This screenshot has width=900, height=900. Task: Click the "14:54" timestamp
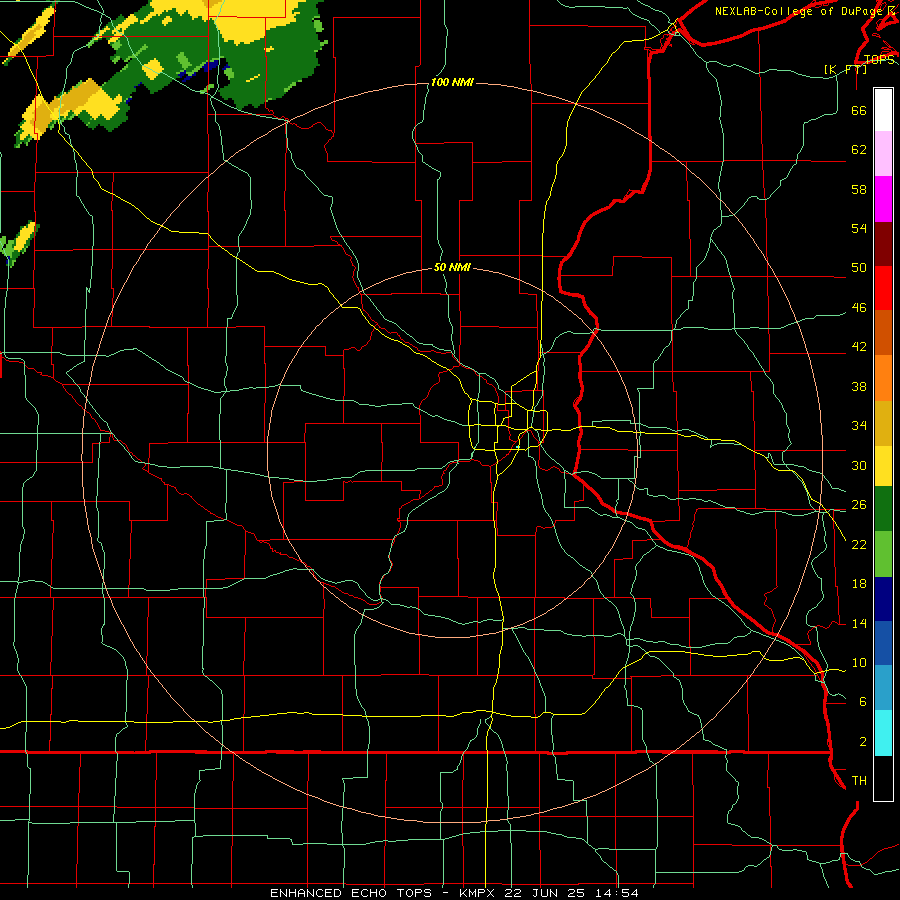(616, 893)
